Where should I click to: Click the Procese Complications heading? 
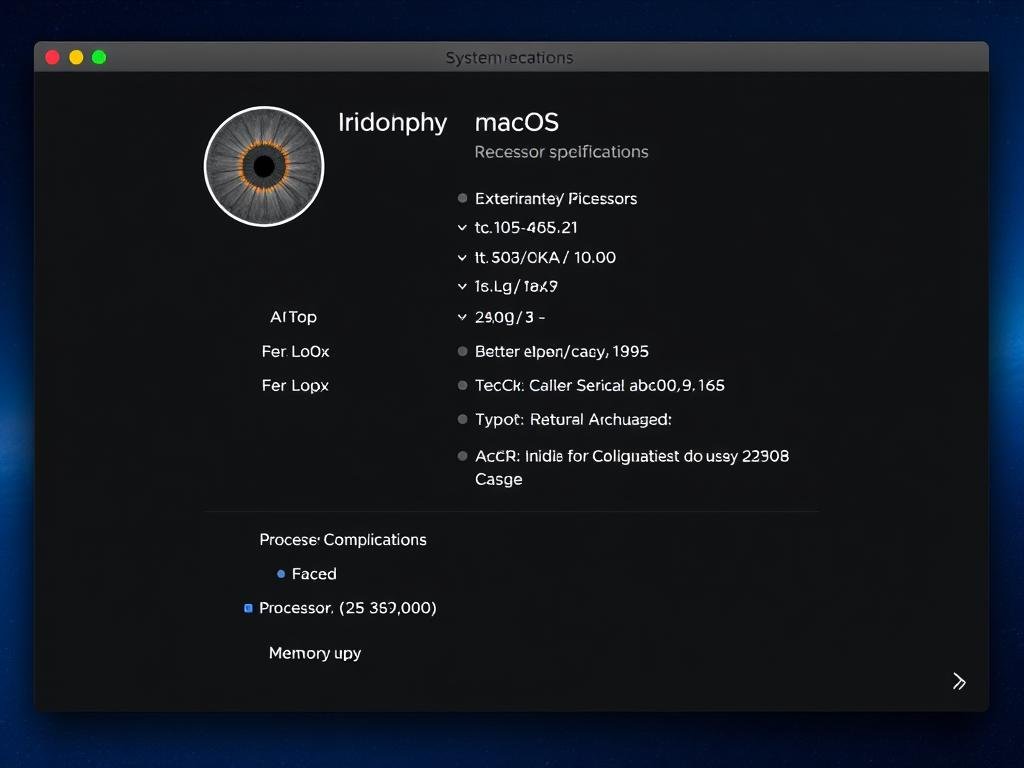click(343, 540)
